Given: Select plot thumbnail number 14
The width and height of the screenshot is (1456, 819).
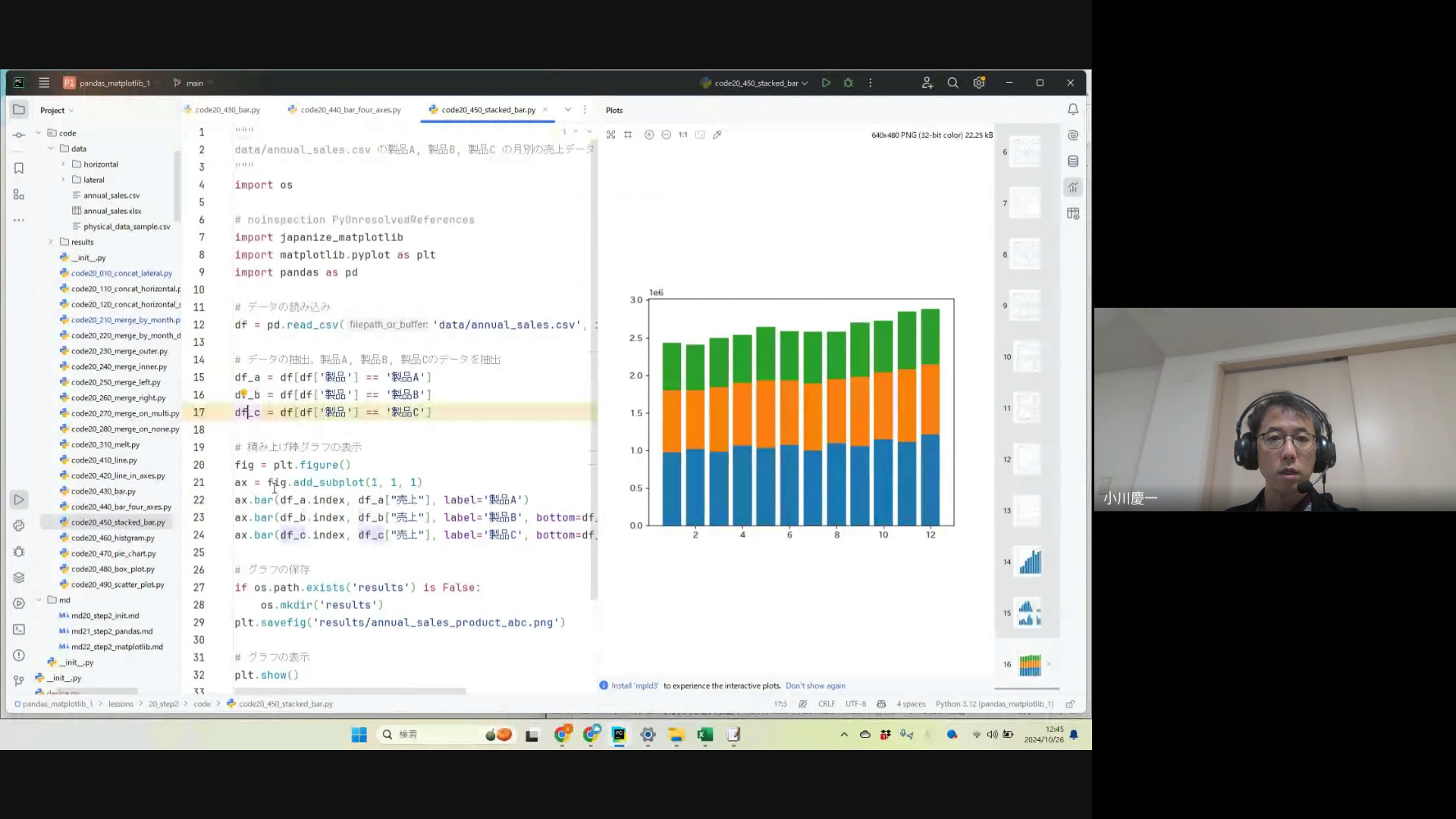Looking at the screenshot, I should (x=1029, y=562).
